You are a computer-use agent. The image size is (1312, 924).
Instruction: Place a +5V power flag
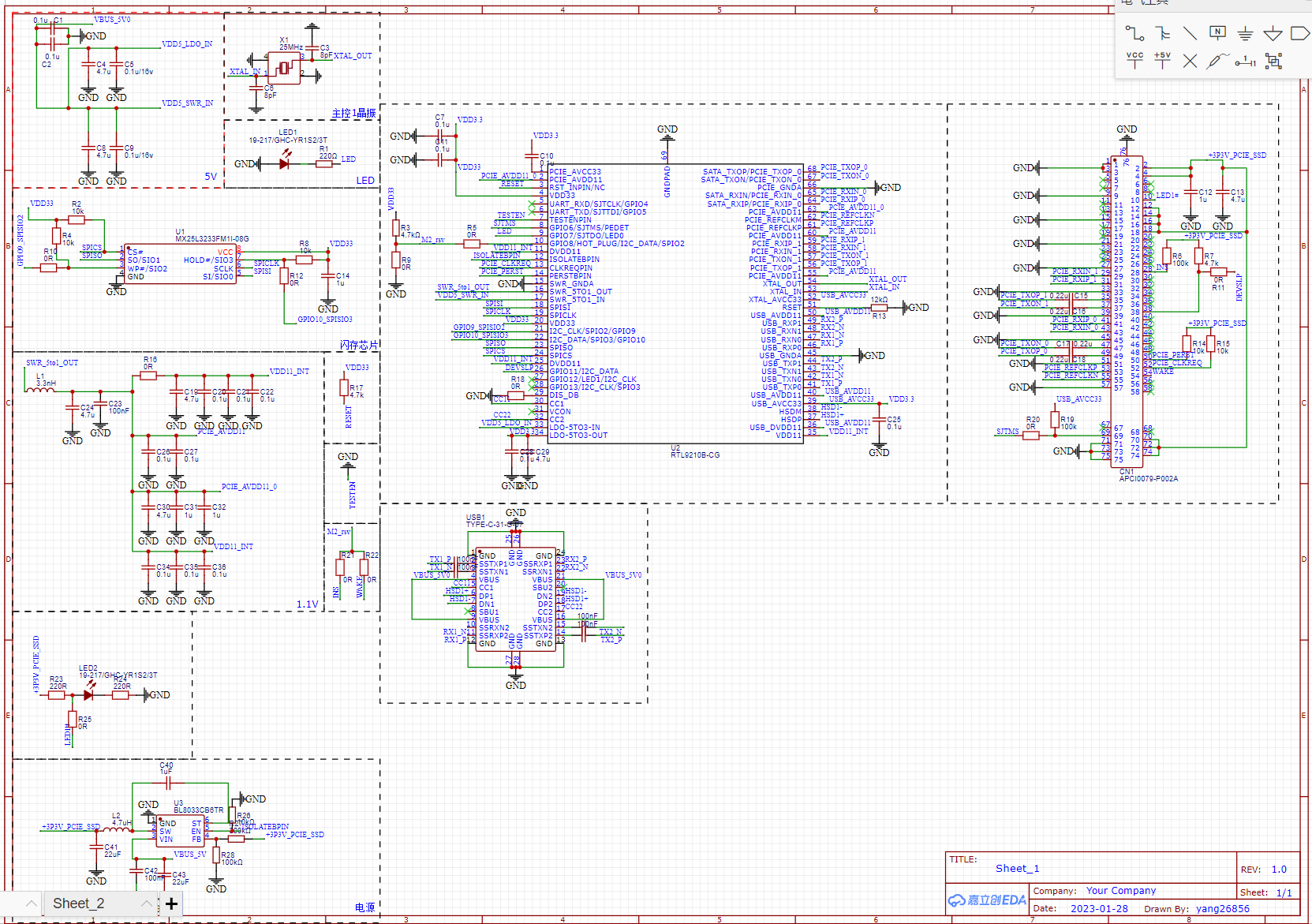coord(1162,61)
